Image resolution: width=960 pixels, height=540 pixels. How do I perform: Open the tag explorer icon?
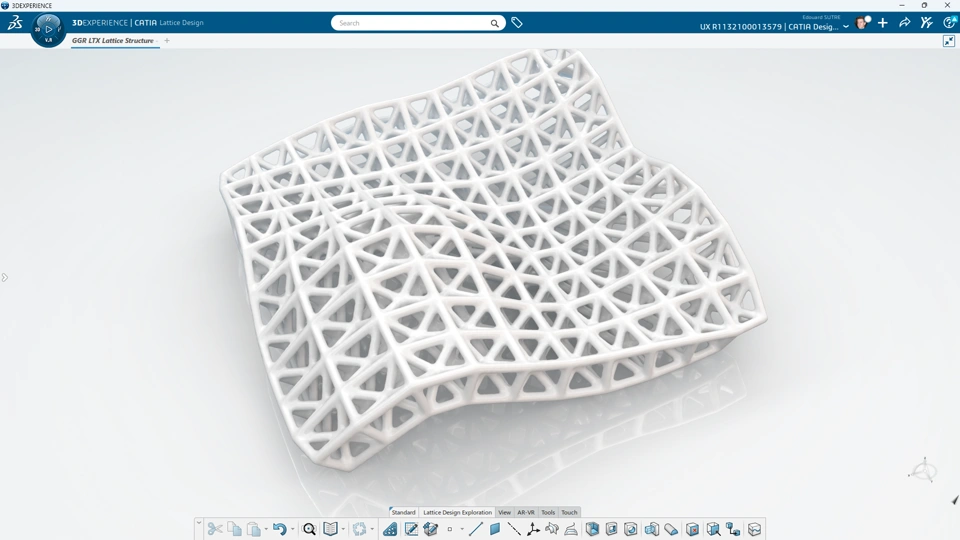517,23
